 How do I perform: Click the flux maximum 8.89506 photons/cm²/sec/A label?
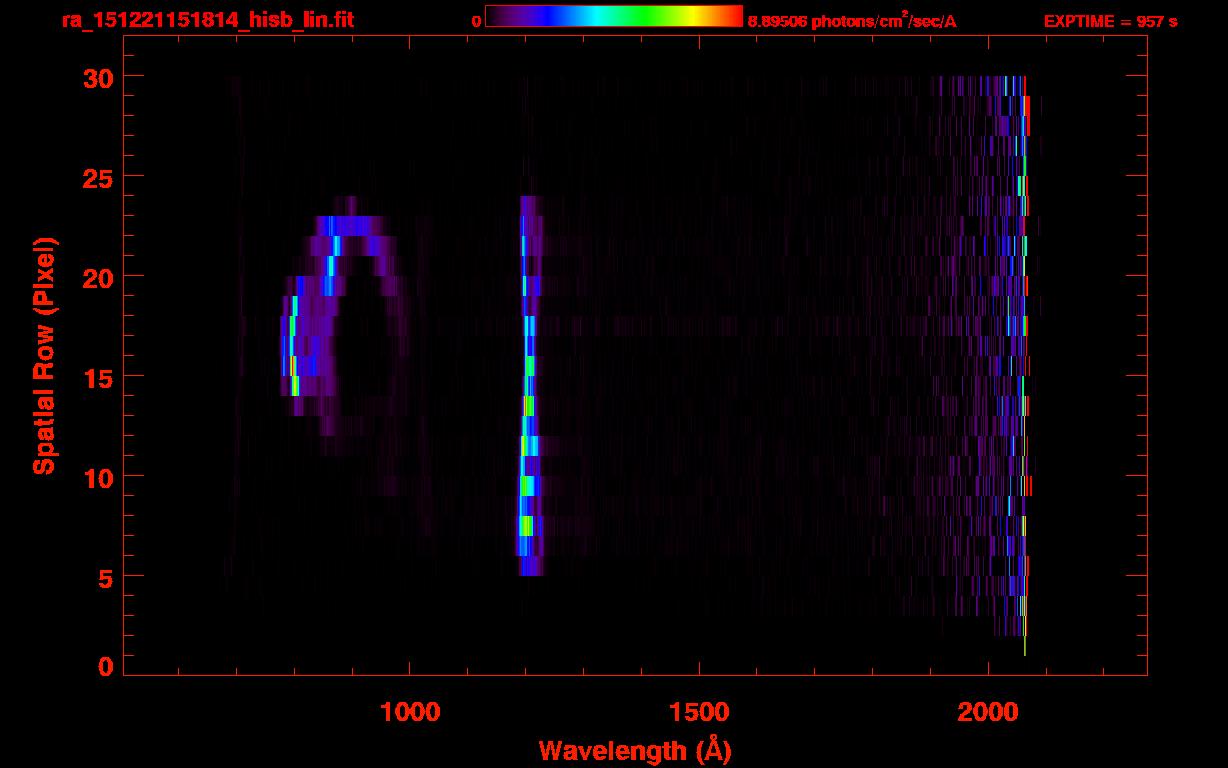pyautogui.click(x=852, y=21)
